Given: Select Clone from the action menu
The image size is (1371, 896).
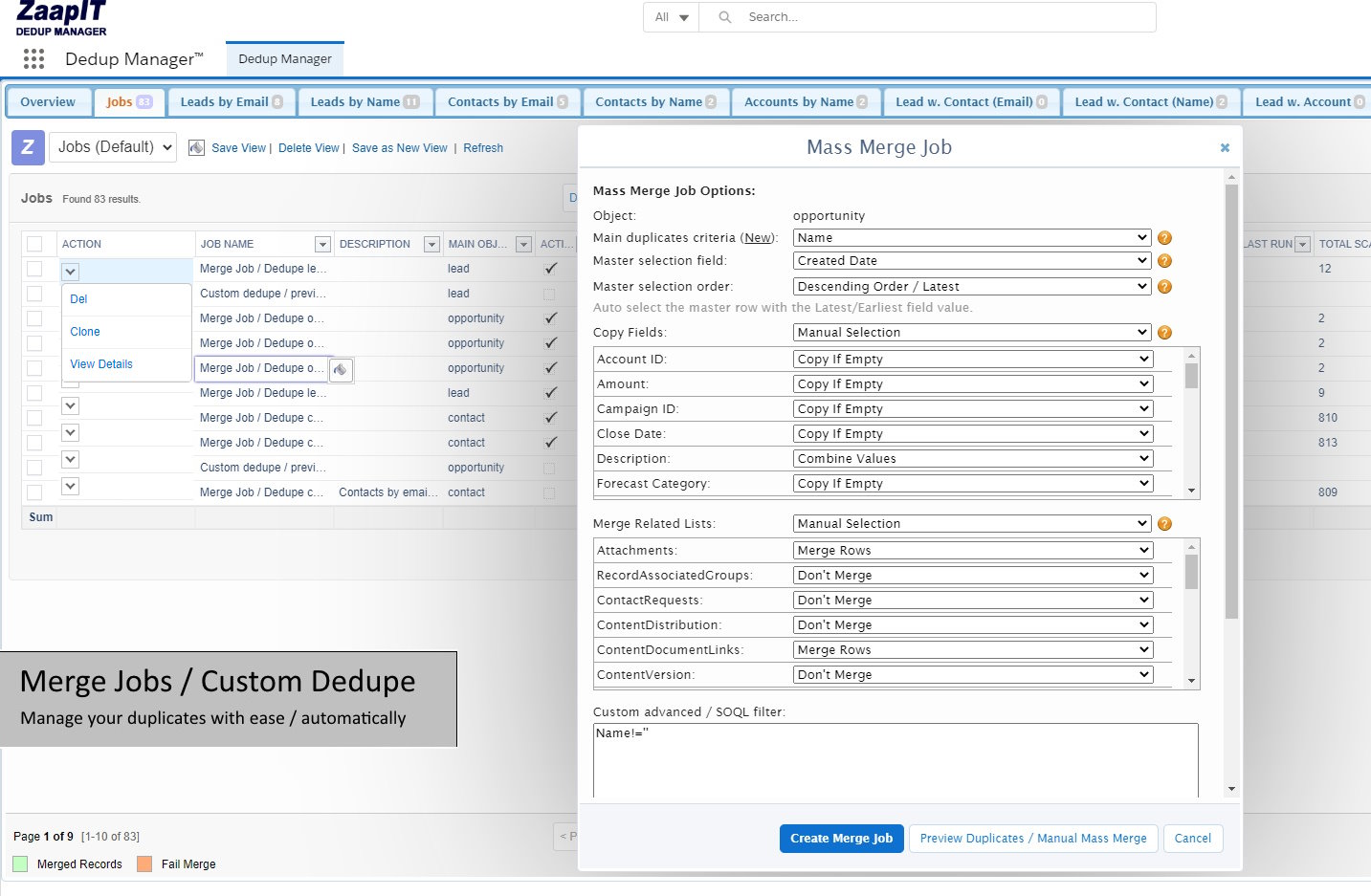Looking at the screenshot, I should point(85,332).
